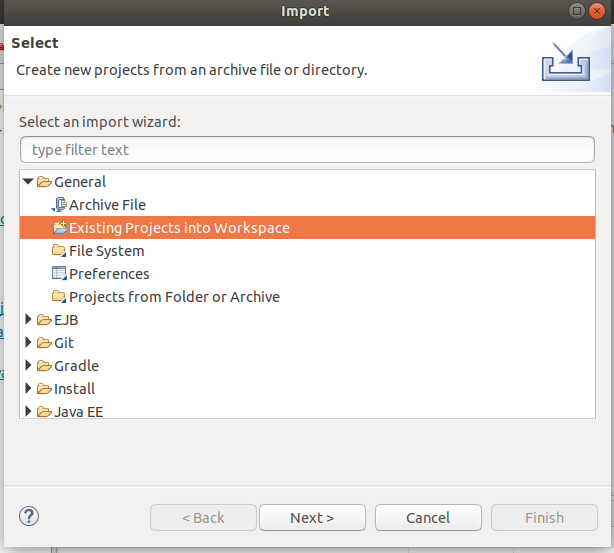This screenshot has width=614, height=553.
Task: Collapse the General category
Action: pyautogui.click(x=28, y=182)
